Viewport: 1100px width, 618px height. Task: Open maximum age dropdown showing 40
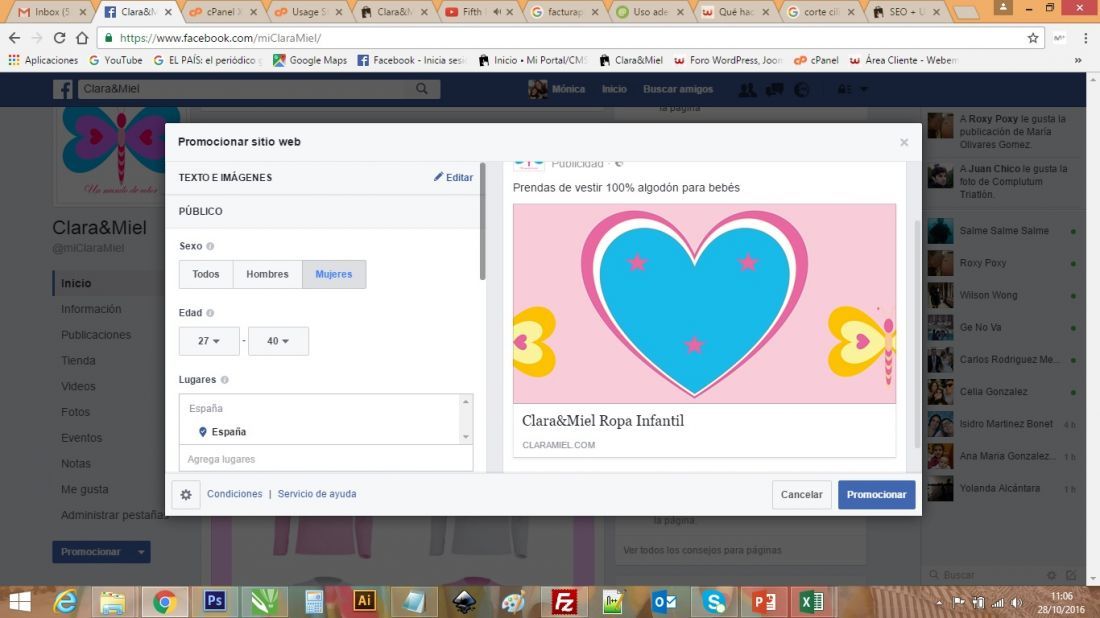(x=278, y=341)
